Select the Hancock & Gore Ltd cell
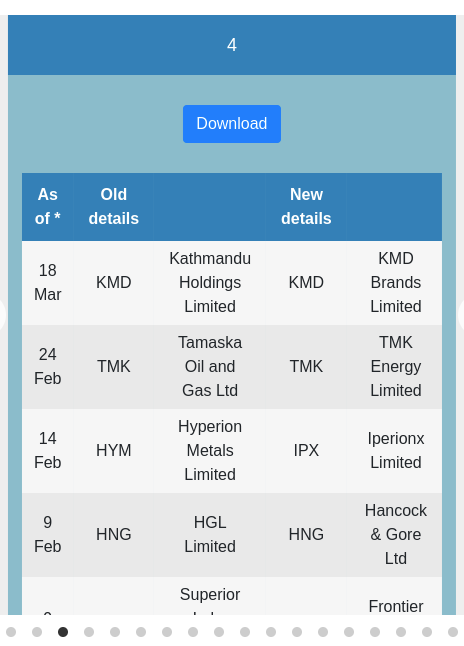This screenshot has width=464, height=646. 396,535
